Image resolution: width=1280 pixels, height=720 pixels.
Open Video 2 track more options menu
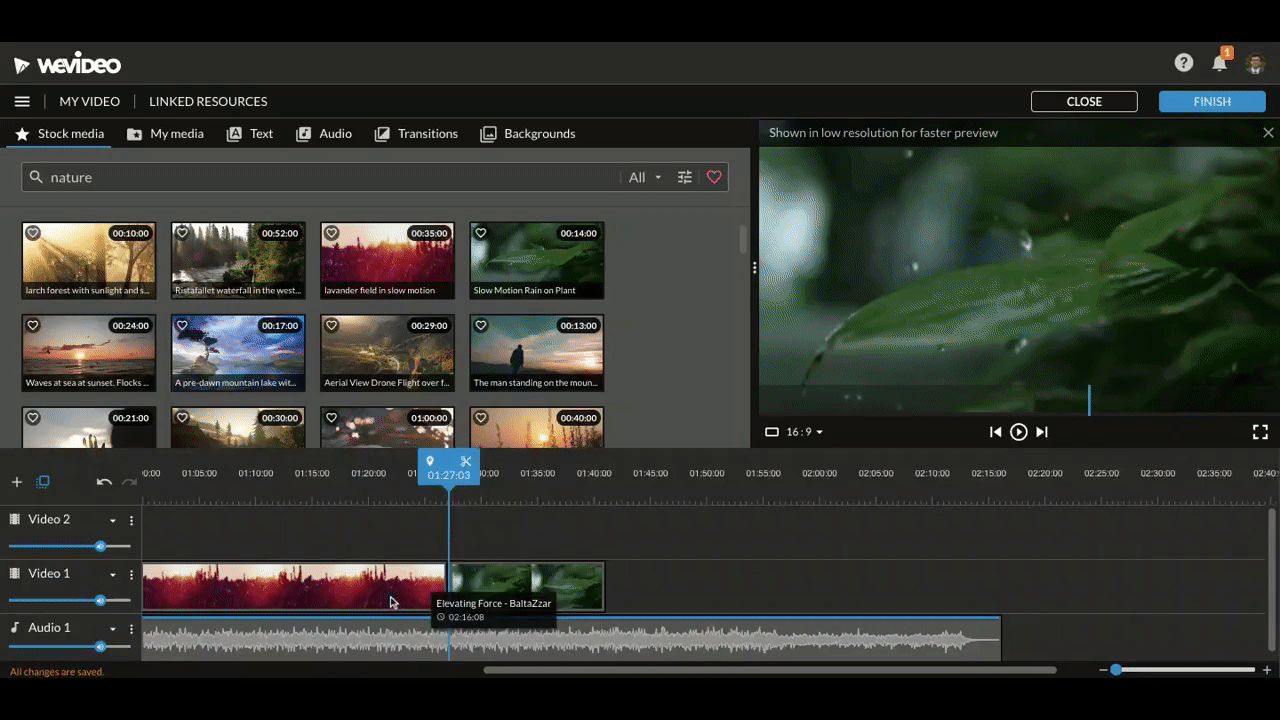tap(131, 520)
